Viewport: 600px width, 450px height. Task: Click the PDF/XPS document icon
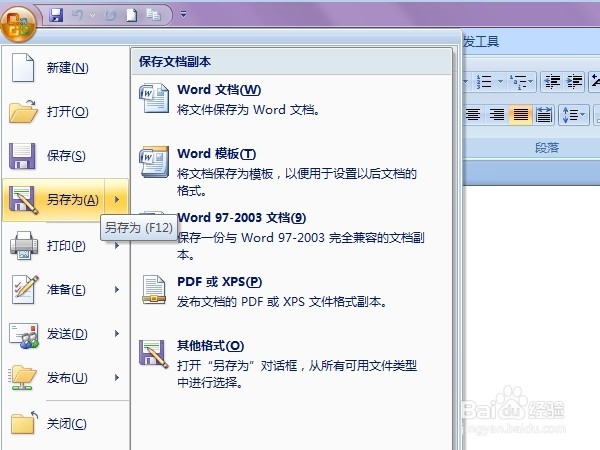[x=154, y=290]
